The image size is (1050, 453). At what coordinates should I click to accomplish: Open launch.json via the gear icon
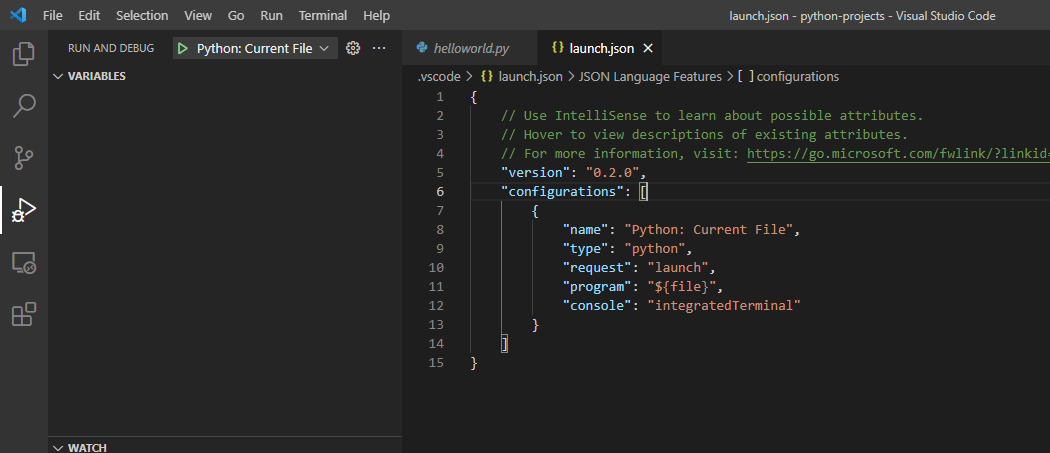tap(352, 48)
